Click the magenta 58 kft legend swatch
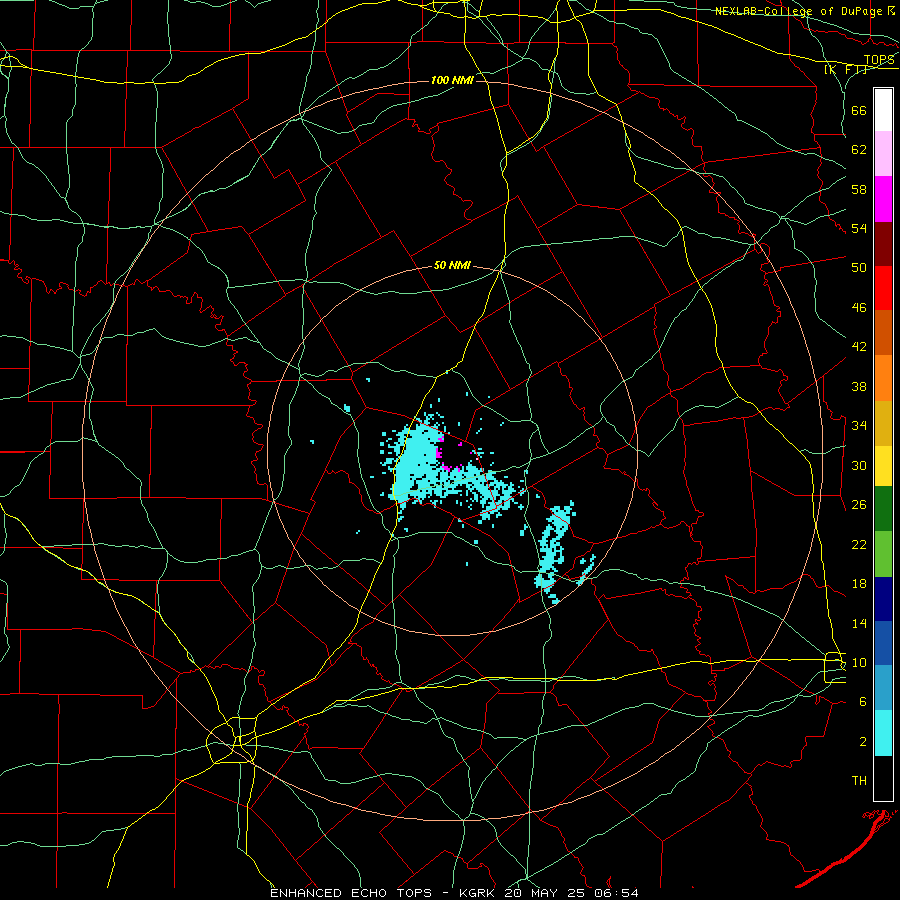 (883, 199)
